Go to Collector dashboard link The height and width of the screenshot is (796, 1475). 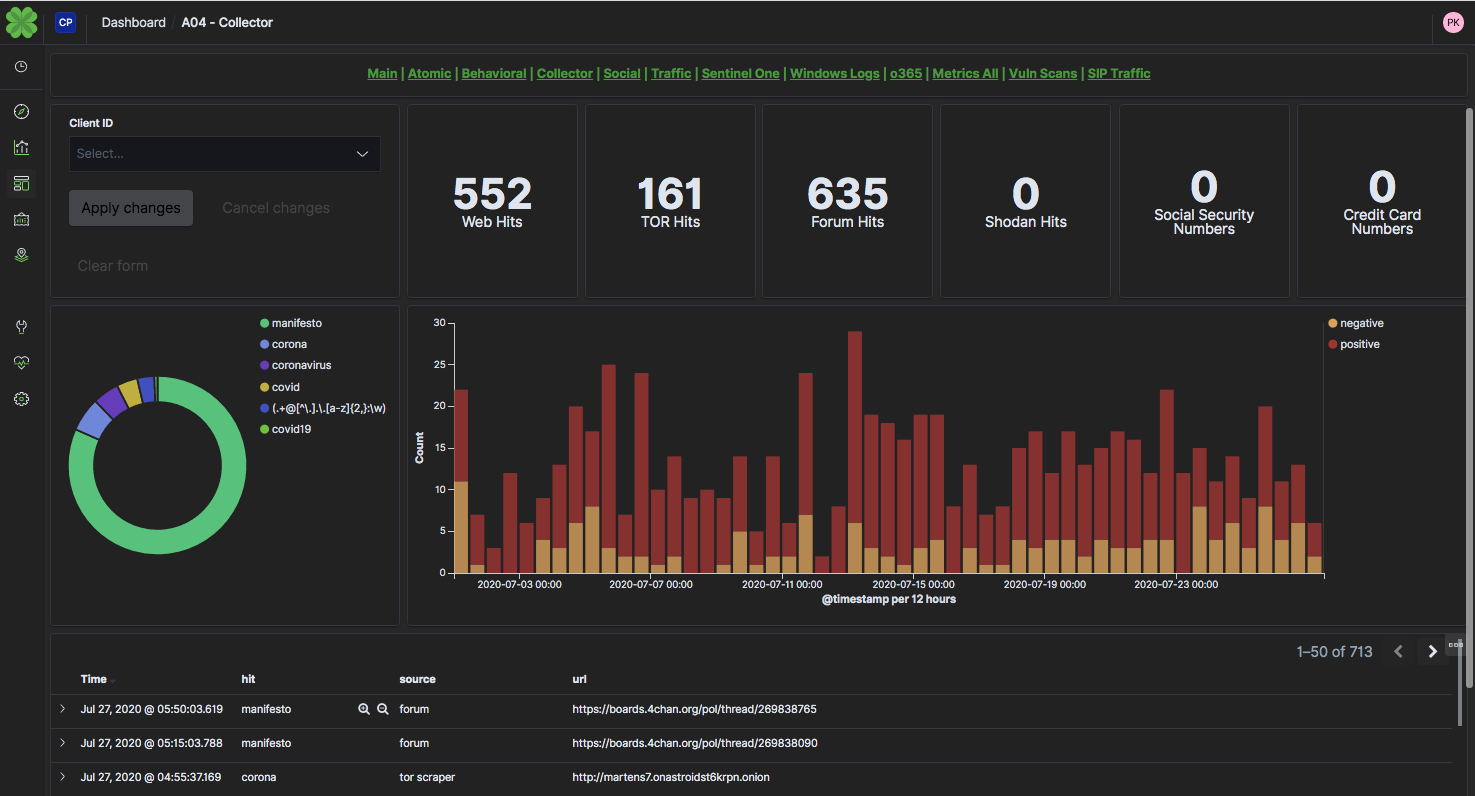point(565,73)
